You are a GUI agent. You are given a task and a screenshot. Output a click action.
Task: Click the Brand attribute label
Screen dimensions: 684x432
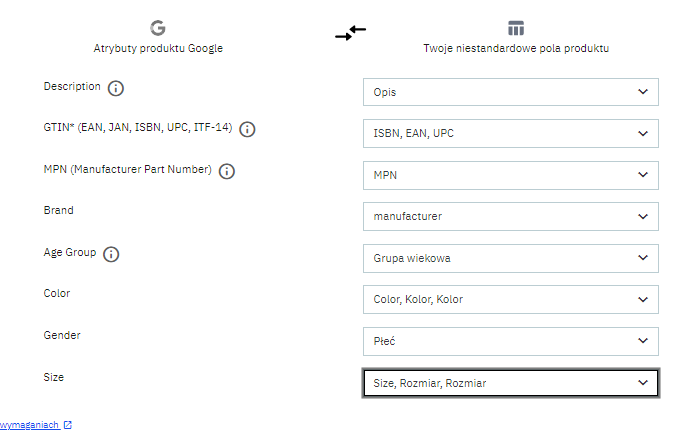point(59,211)
